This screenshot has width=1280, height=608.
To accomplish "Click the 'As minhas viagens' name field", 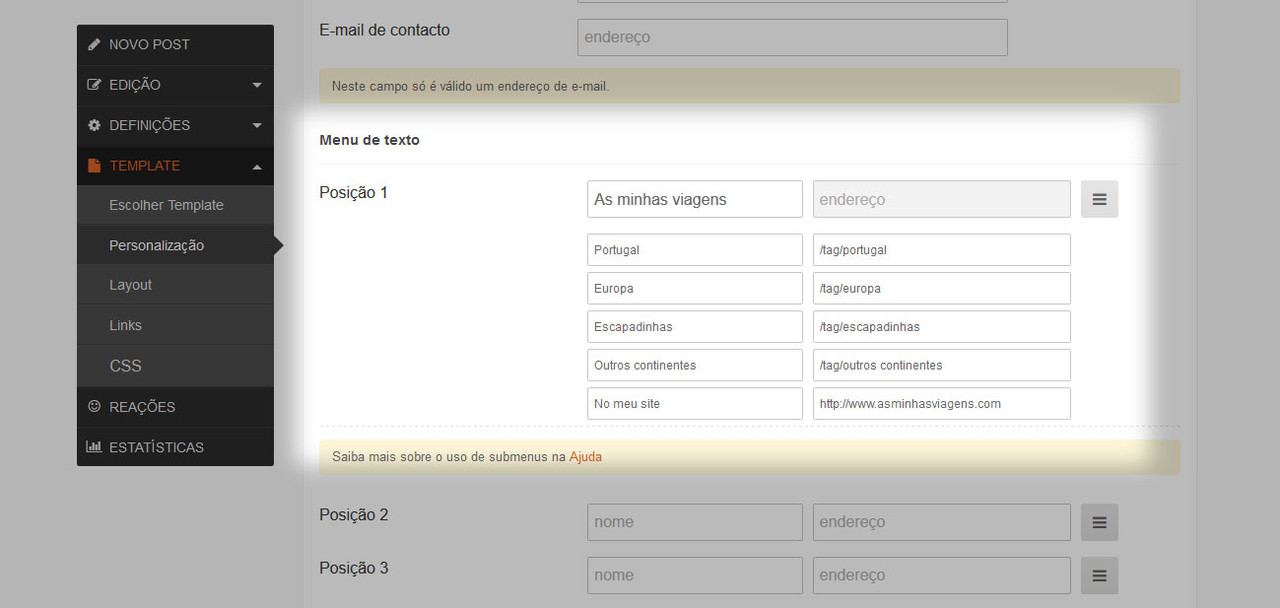I will 695,199.
